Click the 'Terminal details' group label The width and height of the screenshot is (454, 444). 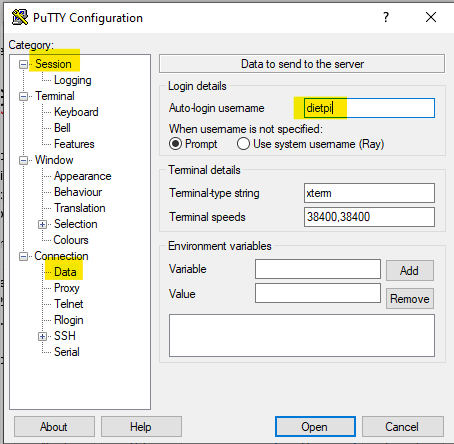(204, 170)
